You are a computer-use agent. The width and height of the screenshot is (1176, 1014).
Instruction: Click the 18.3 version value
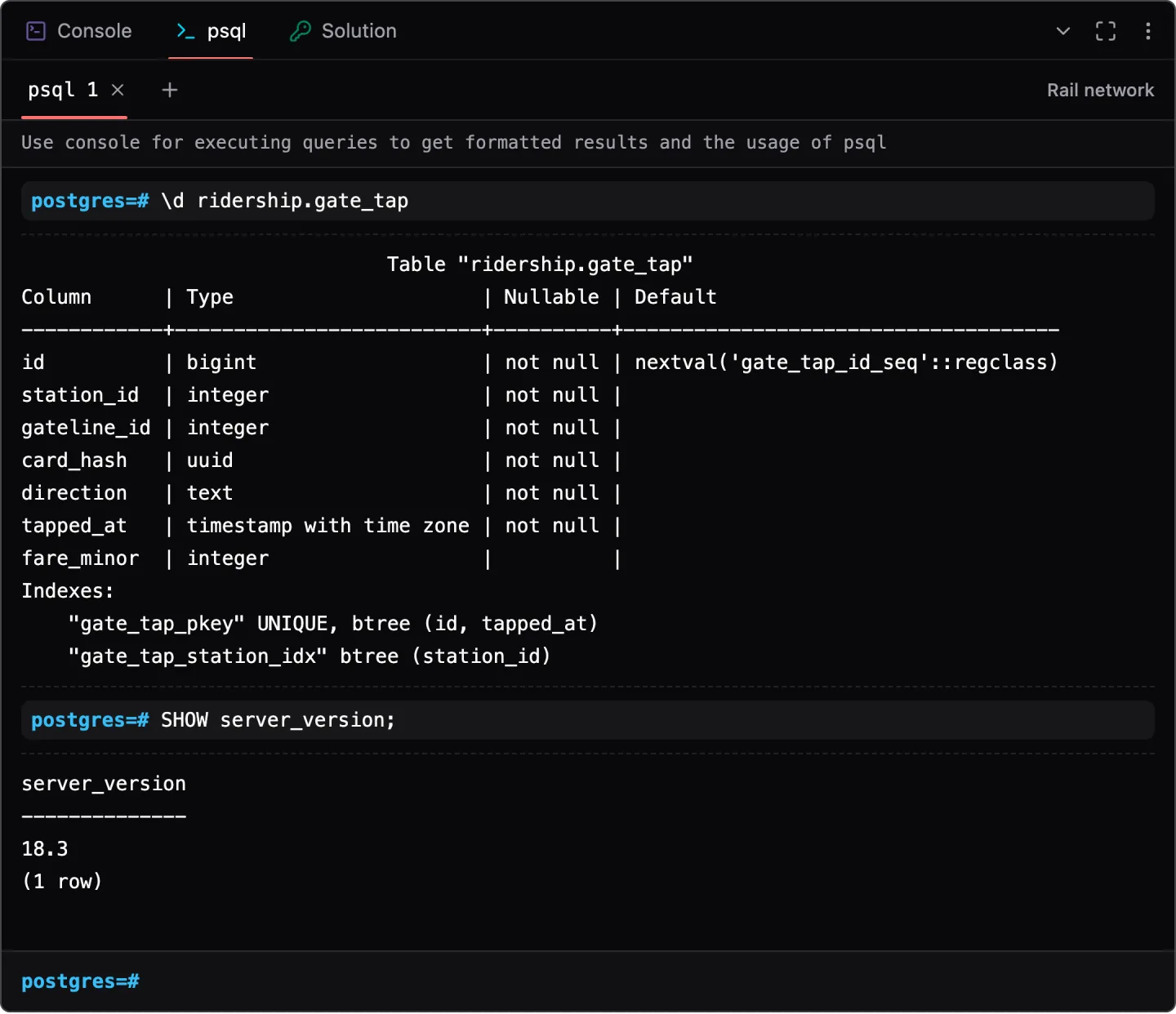pyautogui.click(x=45, y=849)
